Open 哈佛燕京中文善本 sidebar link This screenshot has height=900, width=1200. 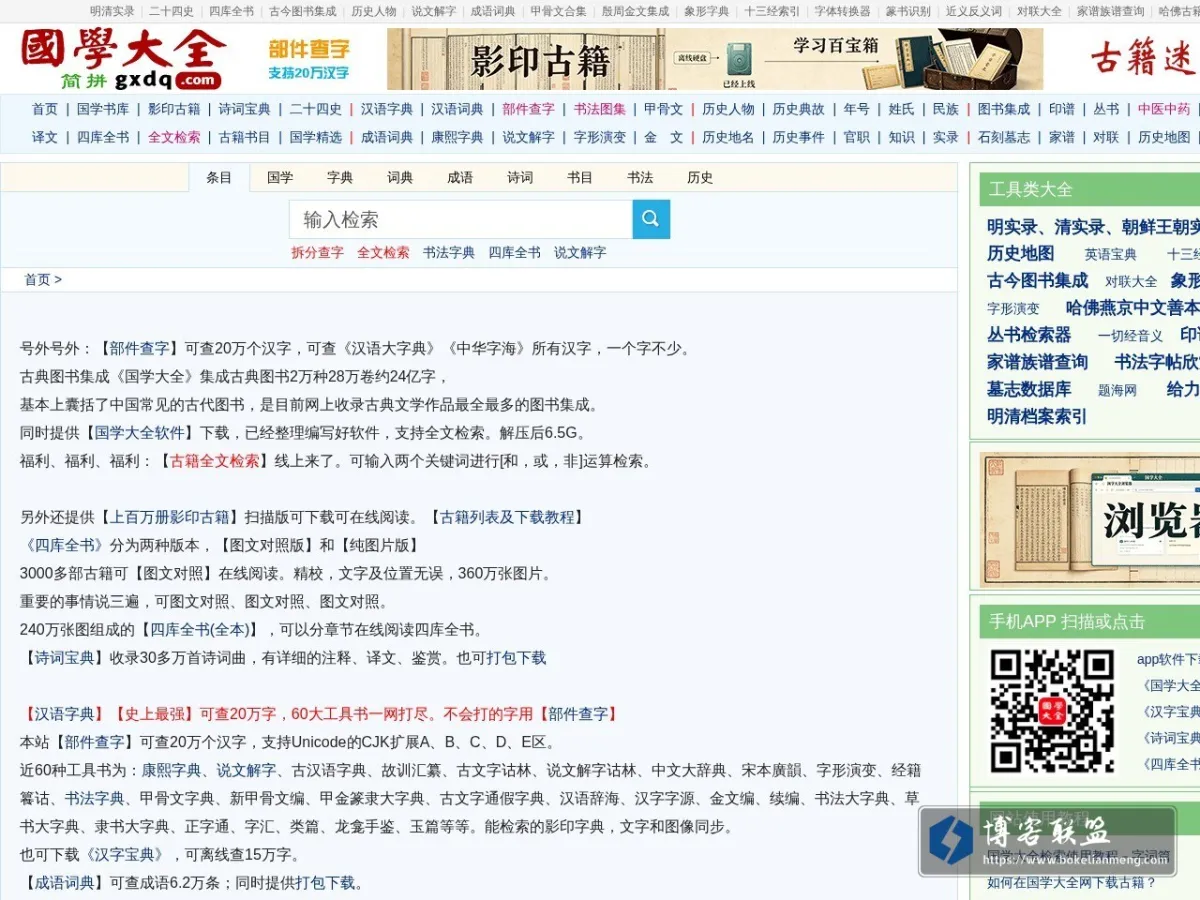pos(1132,308)
